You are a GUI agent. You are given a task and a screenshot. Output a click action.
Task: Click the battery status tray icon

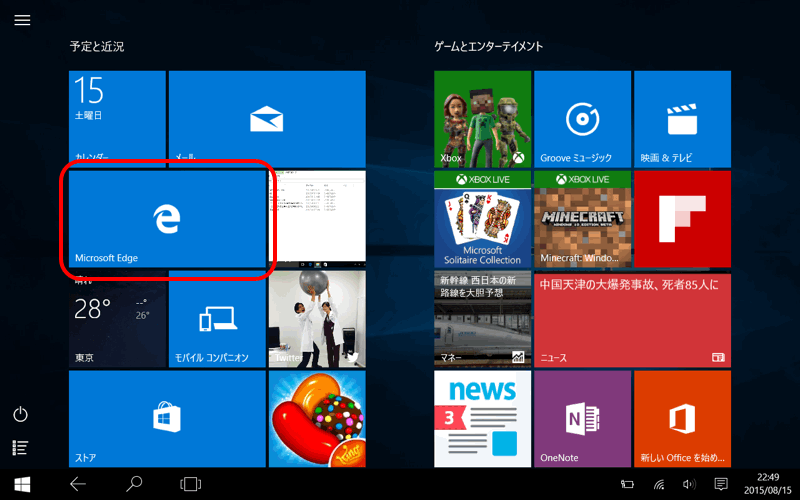tap(627, 484)
